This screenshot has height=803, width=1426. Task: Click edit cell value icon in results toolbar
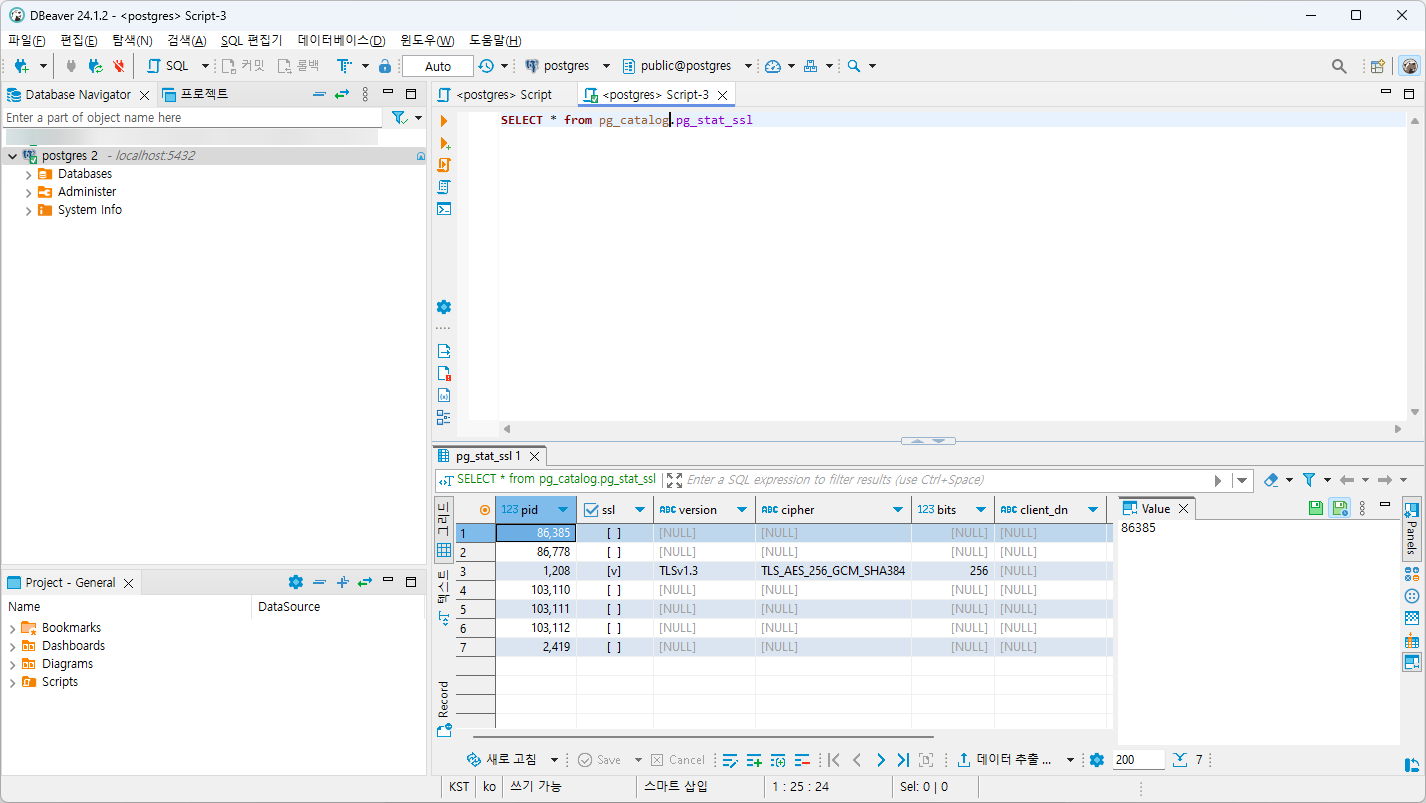(730, 760)
